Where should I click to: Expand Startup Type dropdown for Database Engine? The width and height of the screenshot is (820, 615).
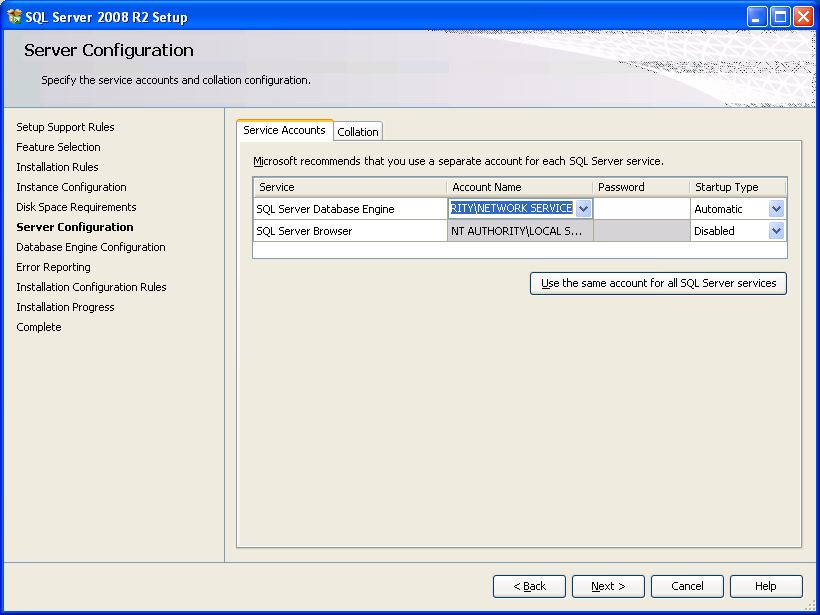[776, 209]
